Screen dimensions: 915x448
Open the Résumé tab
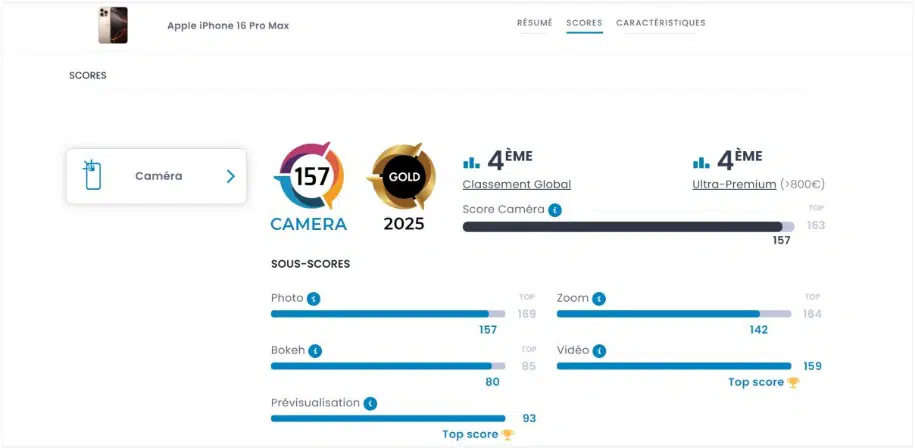pyautogui.click(x=535, y=23)
